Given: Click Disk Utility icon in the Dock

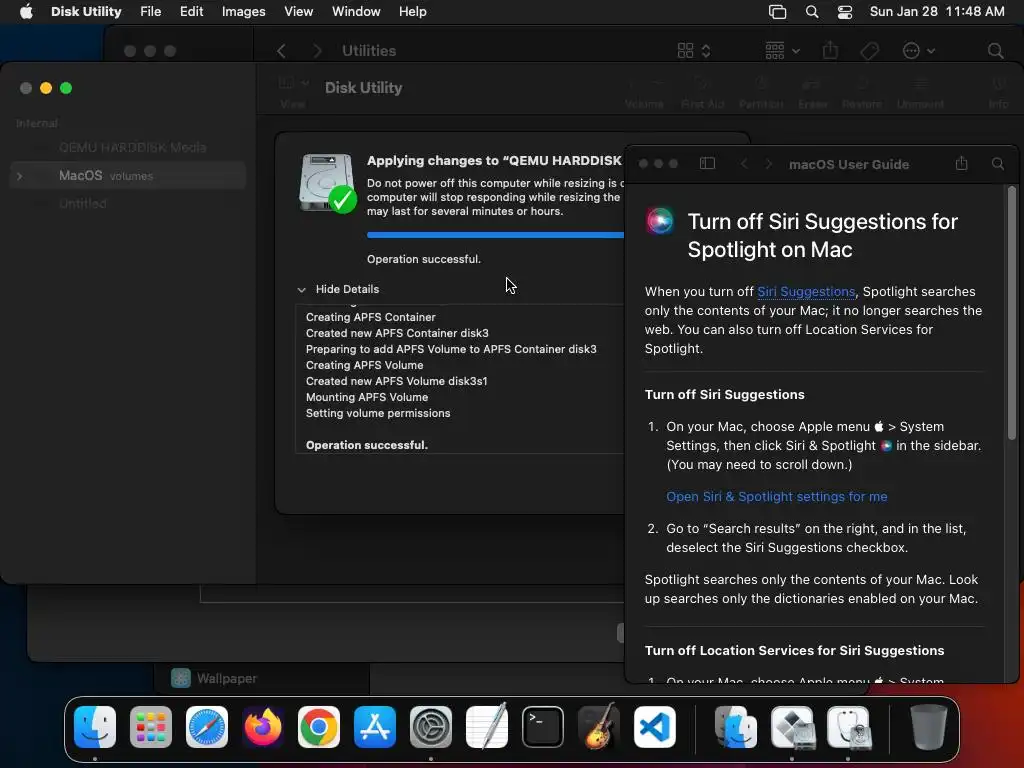Looking at the screenshot, I should click(x=848, y=727).
